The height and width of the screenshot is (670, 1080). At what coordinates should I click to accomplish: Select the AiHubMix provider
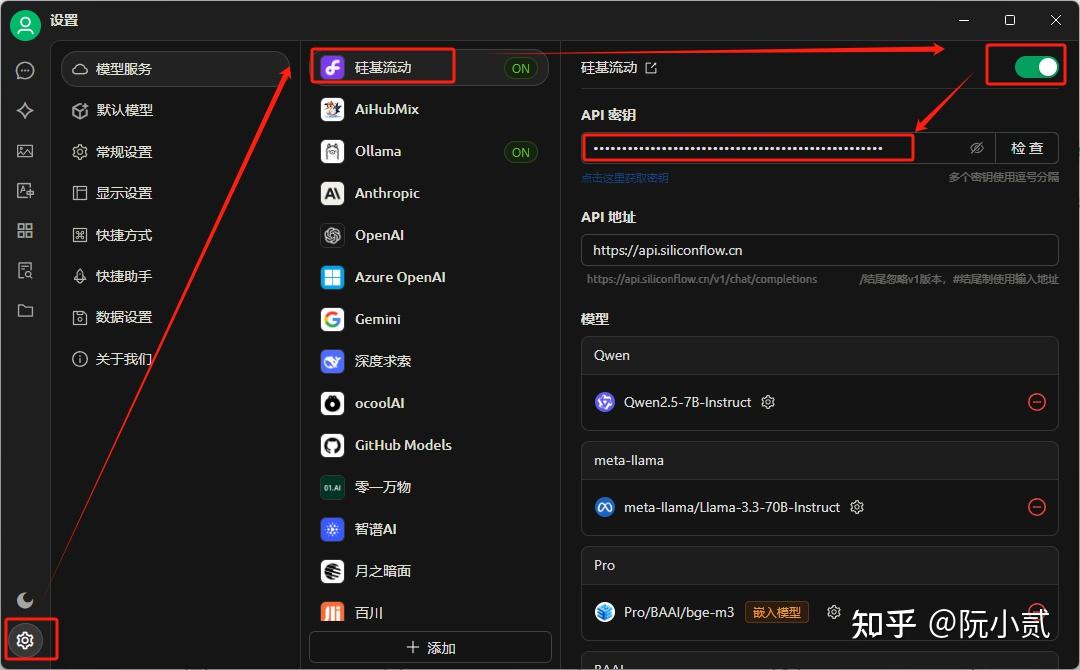(x=429, y=109)
